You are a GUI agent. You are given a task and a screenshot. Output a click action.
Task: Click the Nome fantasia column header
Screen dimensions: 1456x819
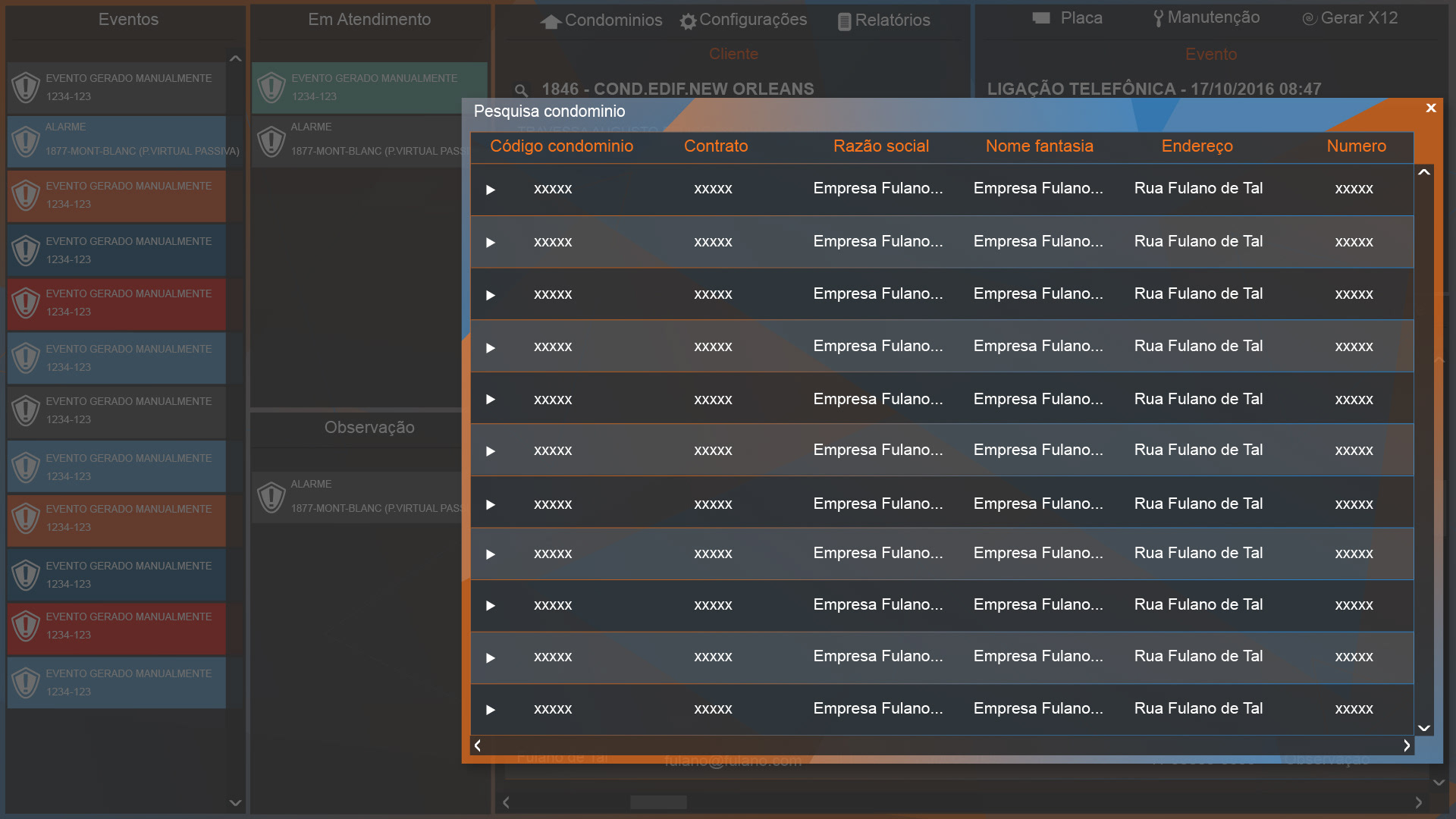[x=1040, y=146]
